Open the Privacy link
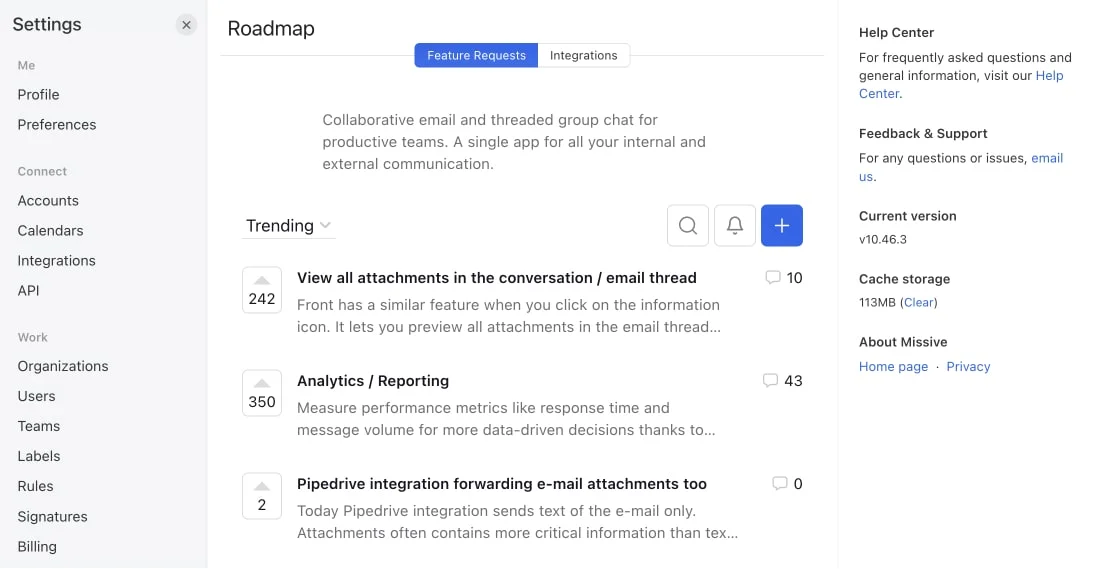 click(x=968, y=367)
